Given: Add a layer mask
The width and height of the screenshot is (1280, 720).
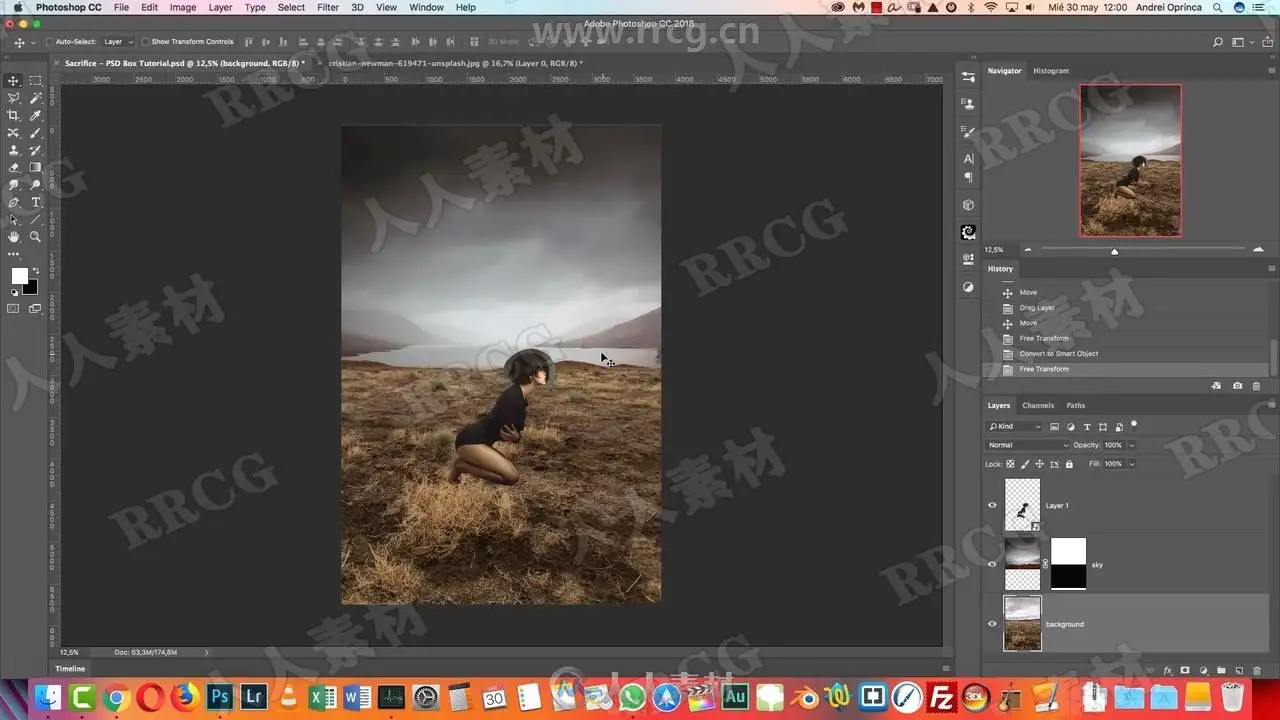Looking at the screenshot, I should (1185, 670).
